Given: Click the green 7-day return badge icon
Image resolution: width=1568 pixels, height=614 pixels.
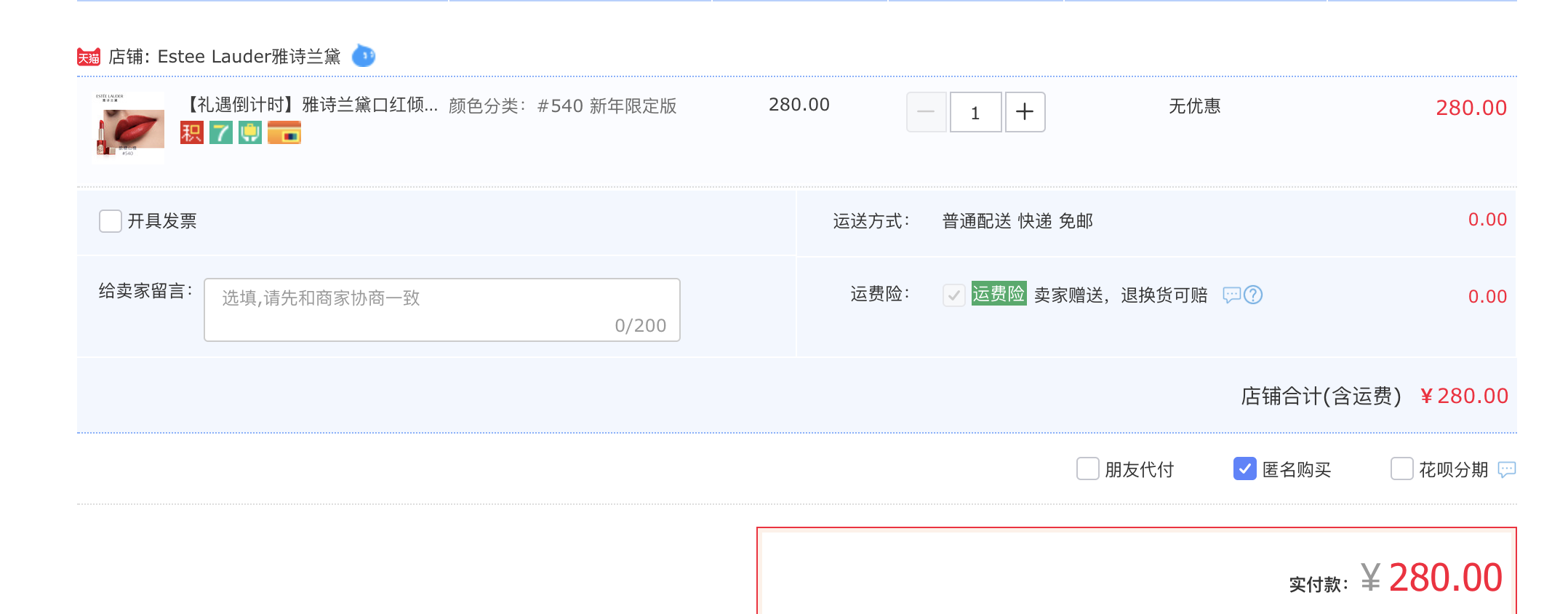Looking at the screenshot, I should pos(221,132).
